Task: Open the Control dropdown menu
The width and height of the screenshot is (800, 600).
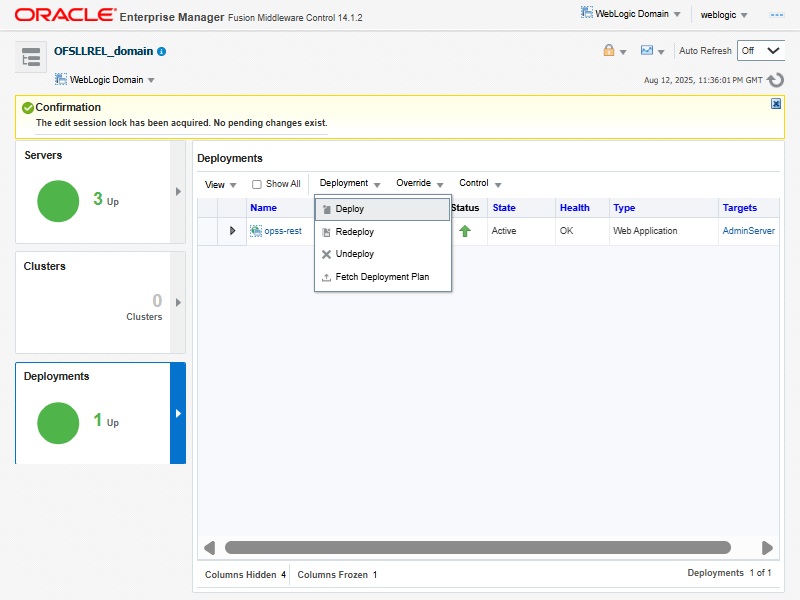Action: (480, 183)
